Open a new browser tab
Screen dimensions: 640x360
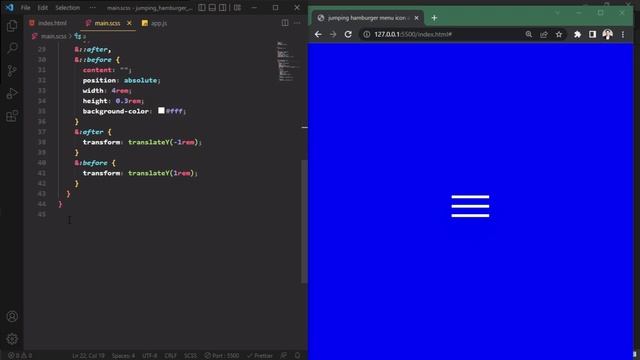(x=434, y=18)
